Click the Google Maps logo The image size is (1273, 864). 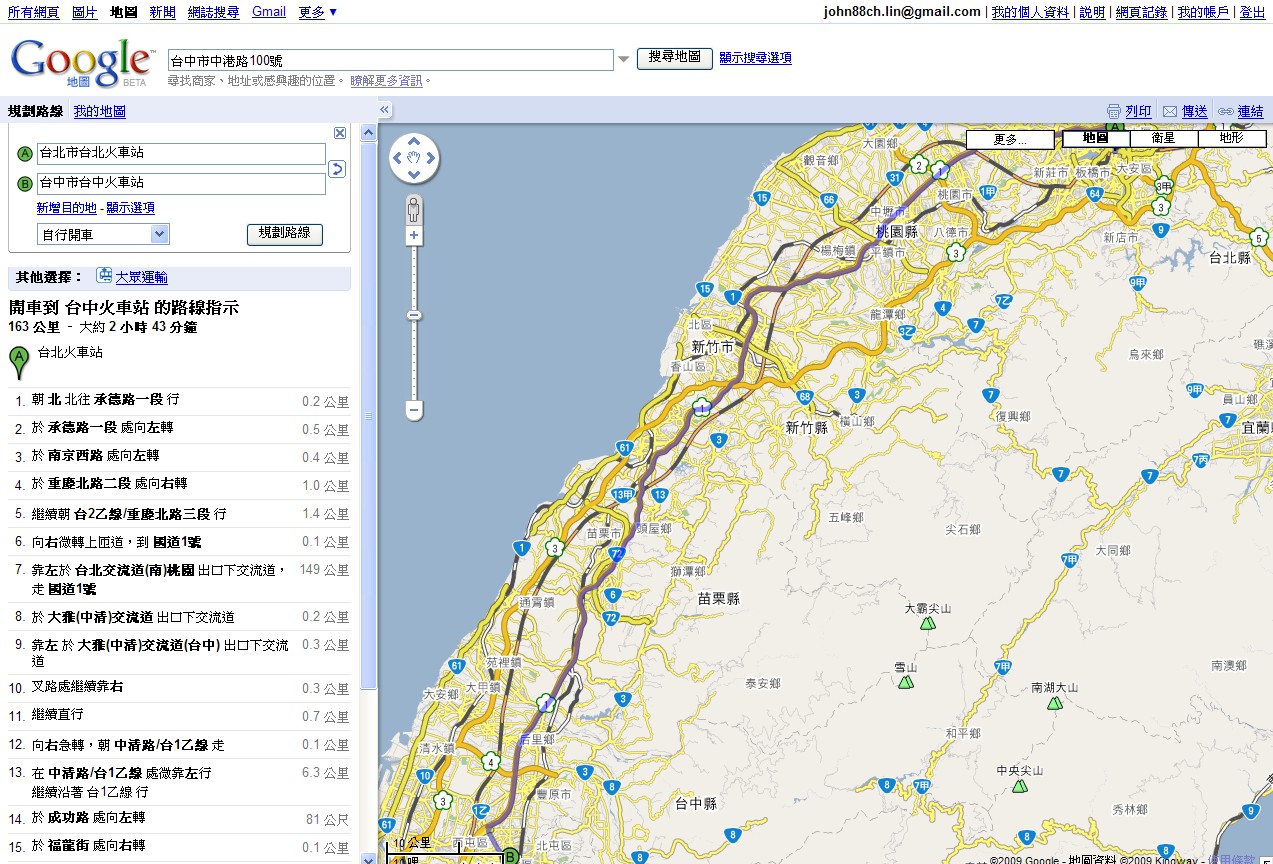point(82,64)
